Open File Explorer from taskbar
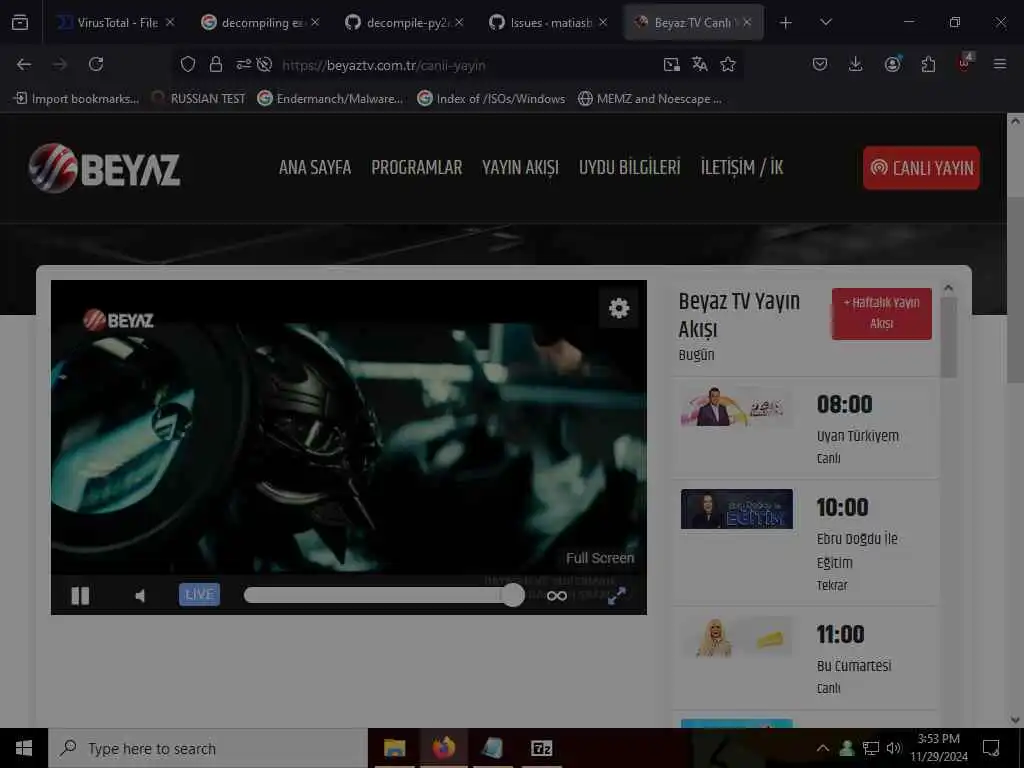Screen dimensions: 1024x768 [x=394, y=748]
